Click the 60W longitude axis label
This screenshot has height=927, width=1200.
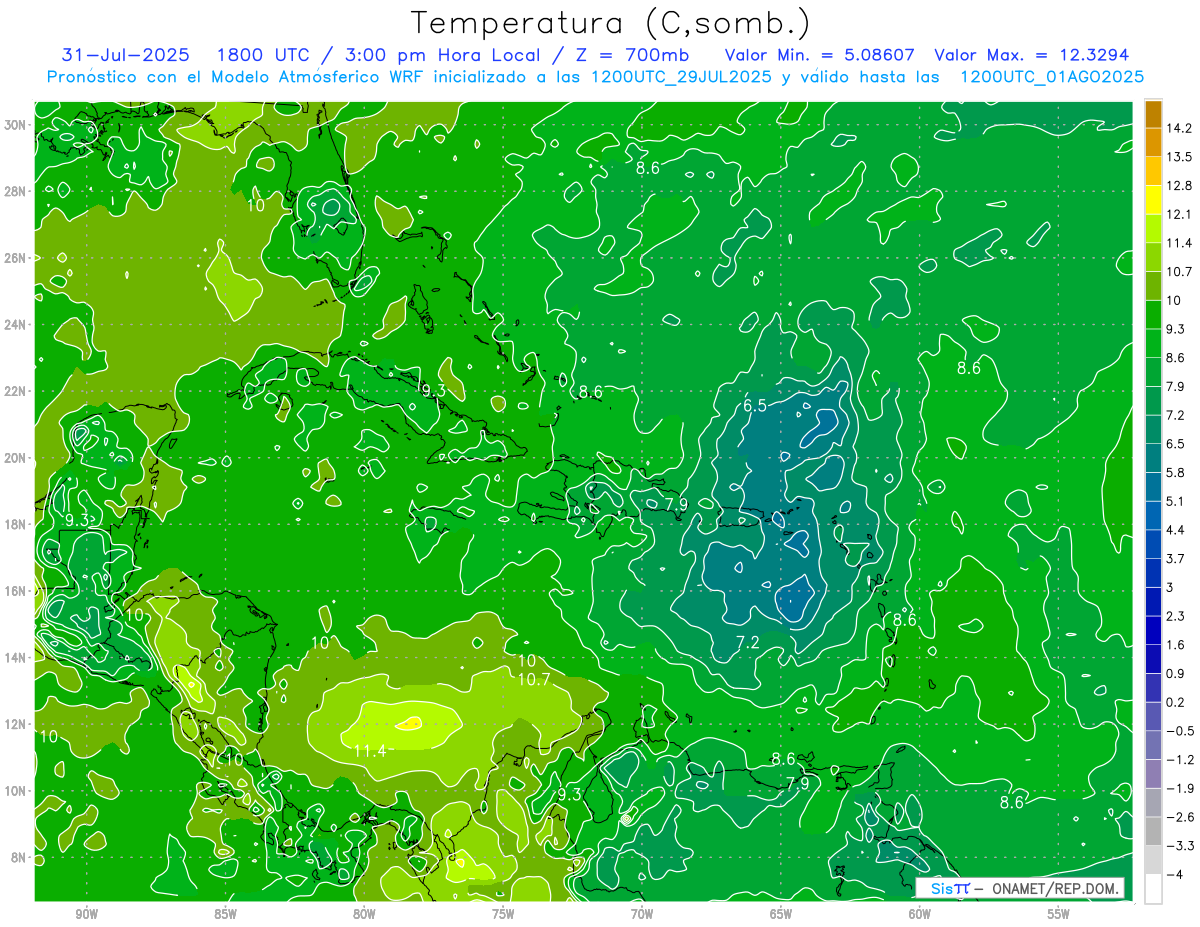(920, 914)
